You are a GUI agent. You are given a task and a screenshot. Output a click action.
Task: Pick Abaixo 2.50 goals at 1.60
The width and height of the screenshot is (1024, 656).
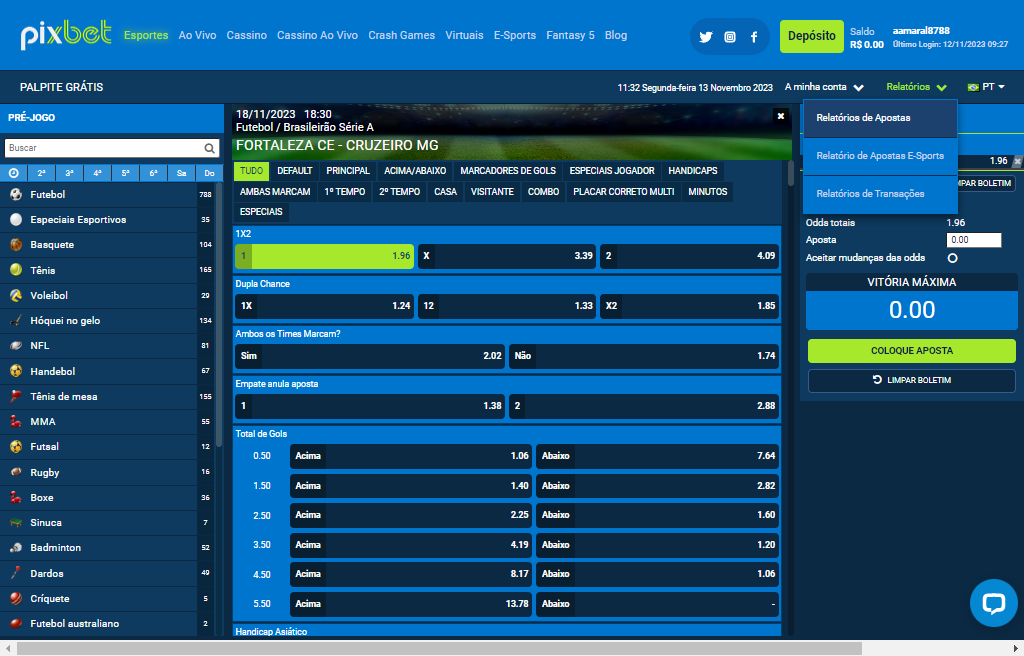pyautogui.click(x=658, y=515)
